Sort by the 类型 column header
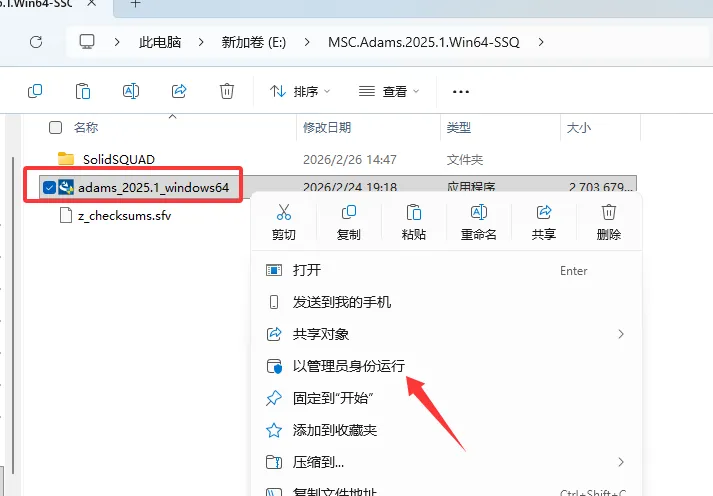Image resolution: width=713 pixels, height=496 pixels. click(458, 127)
